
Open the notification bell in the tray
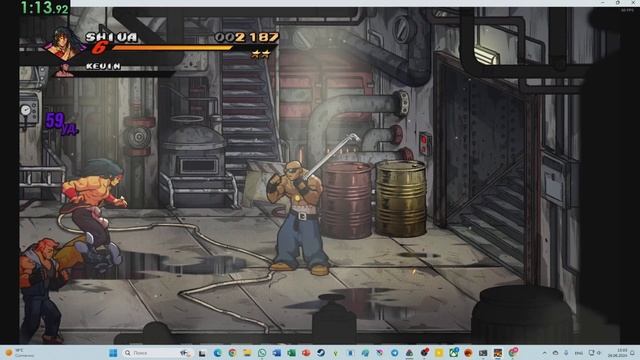[x=632, y=353]
